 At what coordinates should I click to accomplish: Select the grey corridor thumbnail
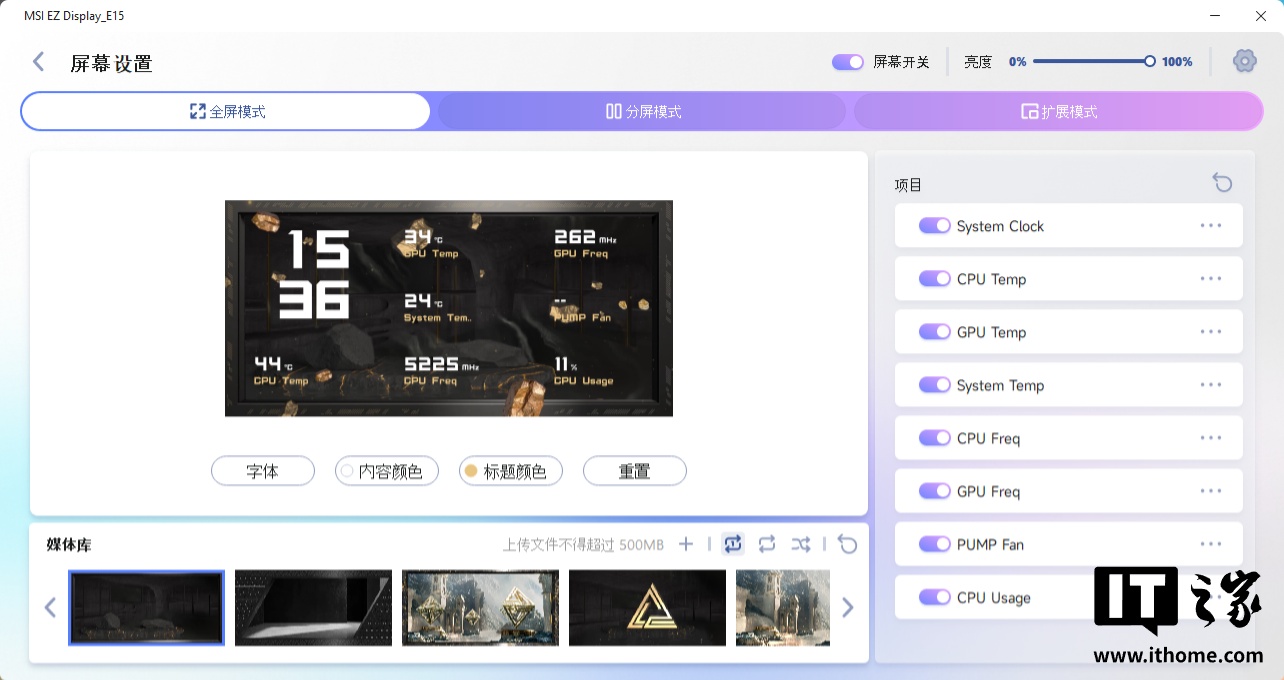(313, 607)
